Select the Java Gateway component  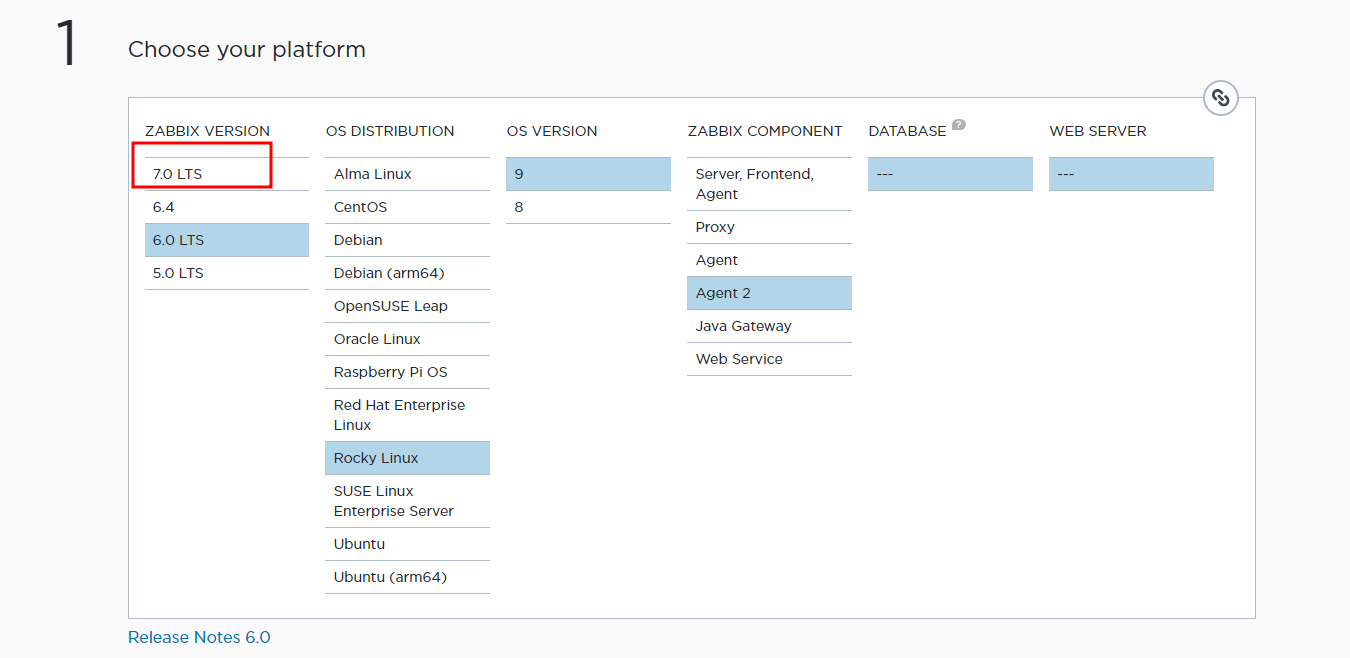click(769, 326)
